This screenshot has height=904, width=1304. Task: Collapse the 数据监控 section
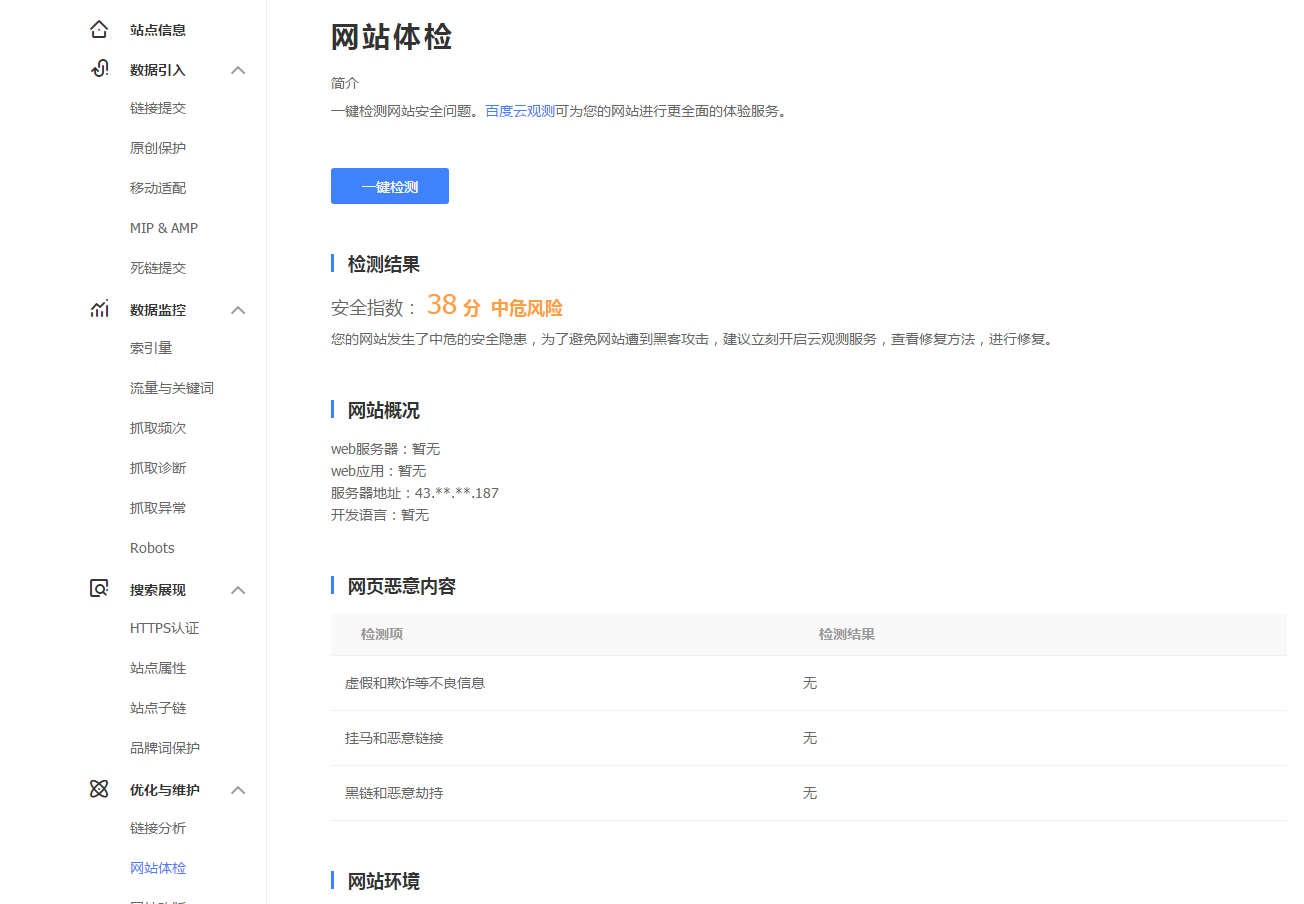238,310
